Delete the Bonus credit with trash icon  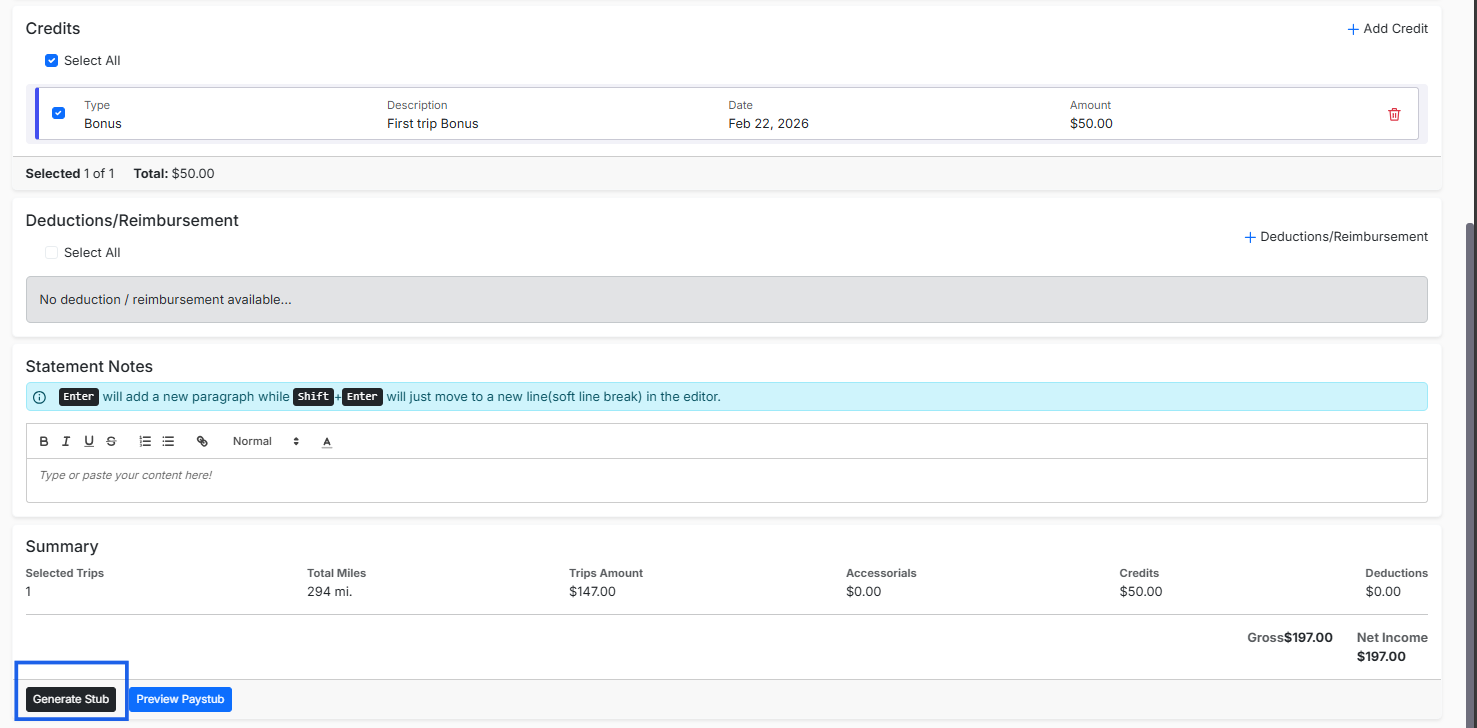(x=1394, y=114)
